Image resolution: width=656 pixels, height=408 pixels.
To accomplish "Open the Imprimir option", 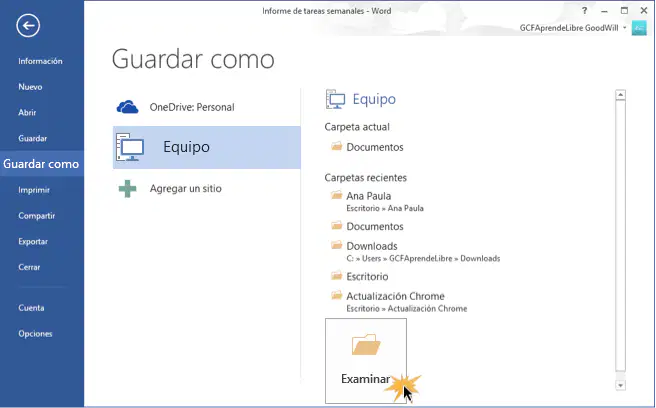I will pyautogui.click(x=34, y=190).
